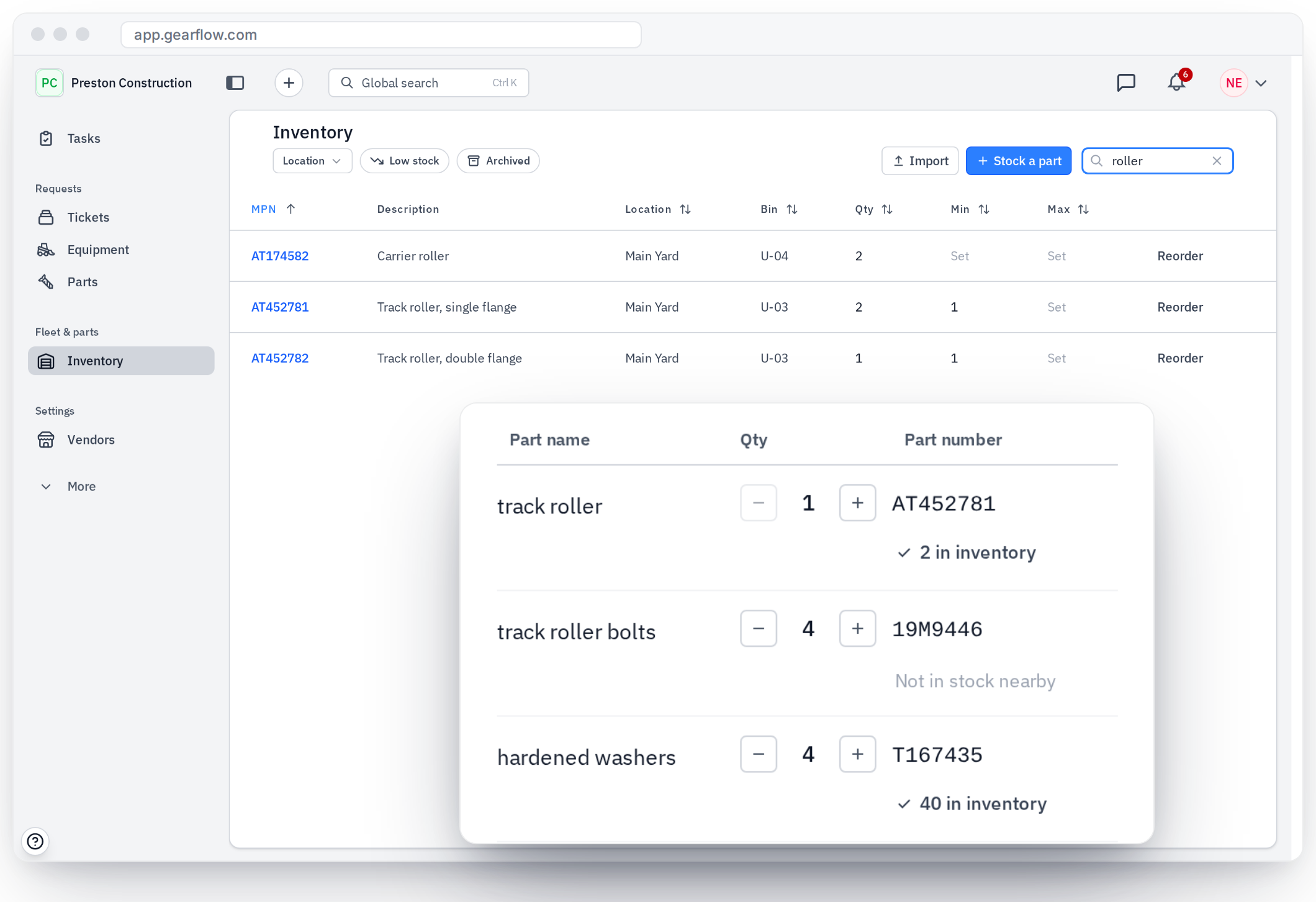Screen dimensions: 1316x902
Task: Open the Location filter dropdown
Action: coord(312,161)
